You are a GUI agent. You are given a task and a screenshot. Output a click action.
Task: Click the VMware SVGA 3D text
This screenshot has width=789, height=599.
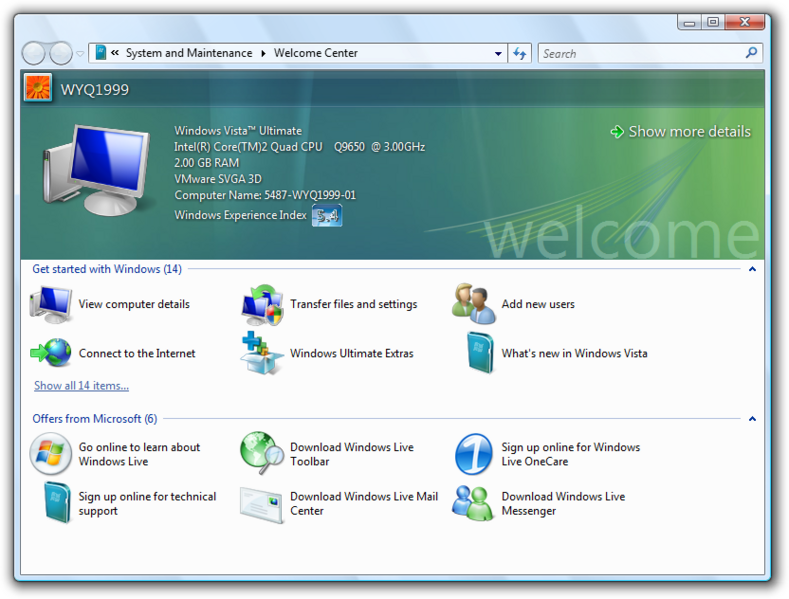[x=217, y=179]
